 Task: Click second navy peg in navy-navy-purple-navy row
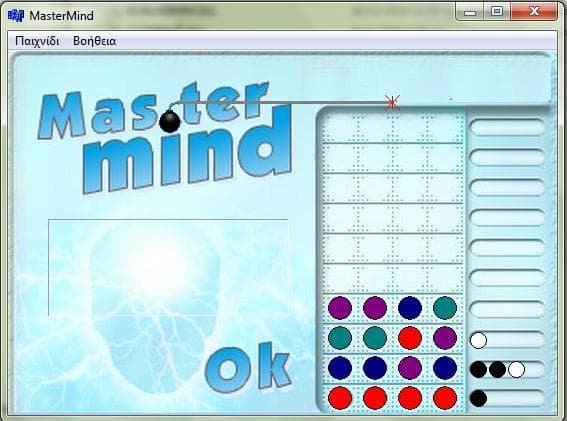pyautogui.click(x=375, y=368)
